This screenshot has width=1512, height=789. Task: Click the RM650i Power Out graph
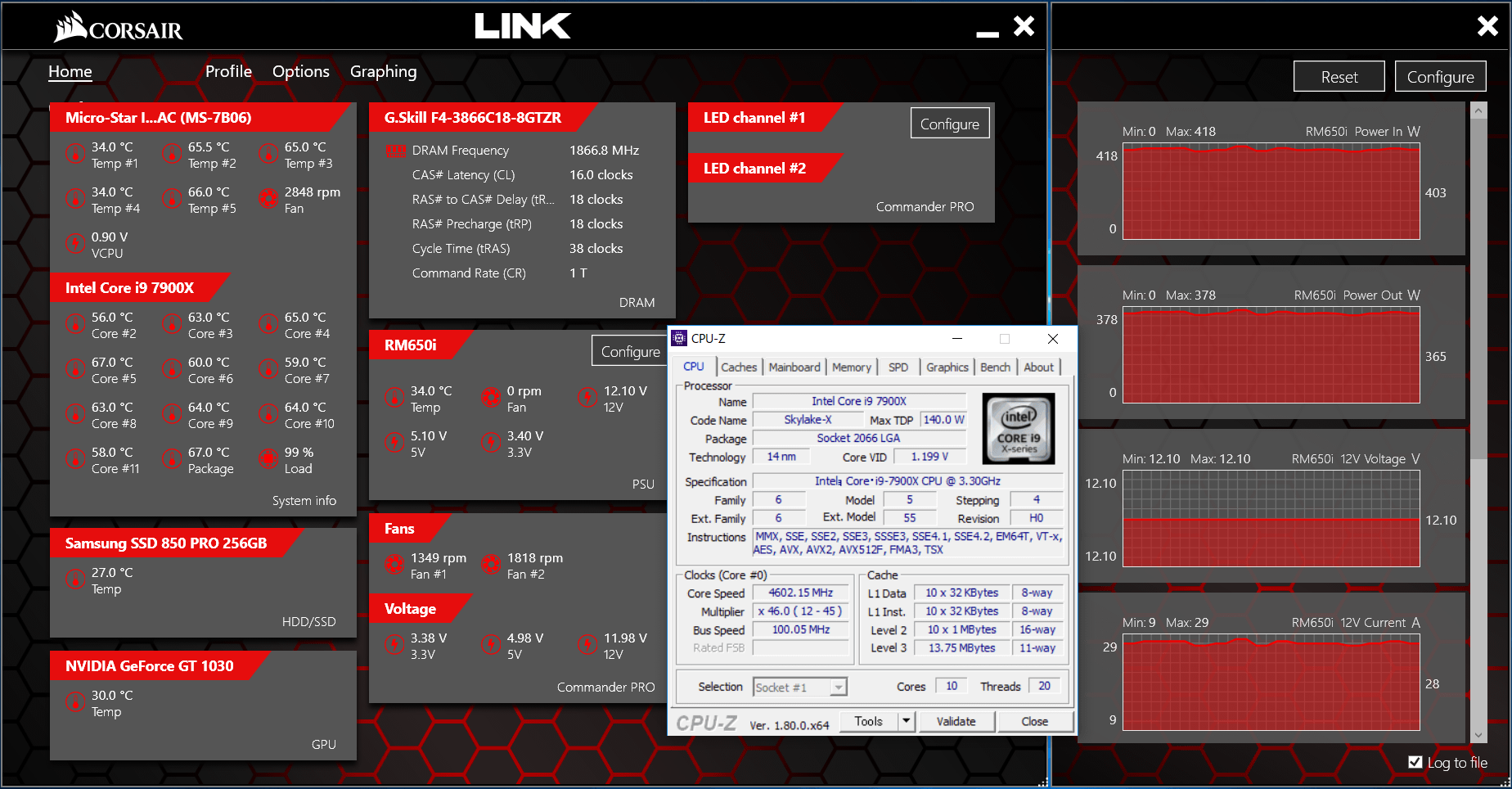point(1271,355)
